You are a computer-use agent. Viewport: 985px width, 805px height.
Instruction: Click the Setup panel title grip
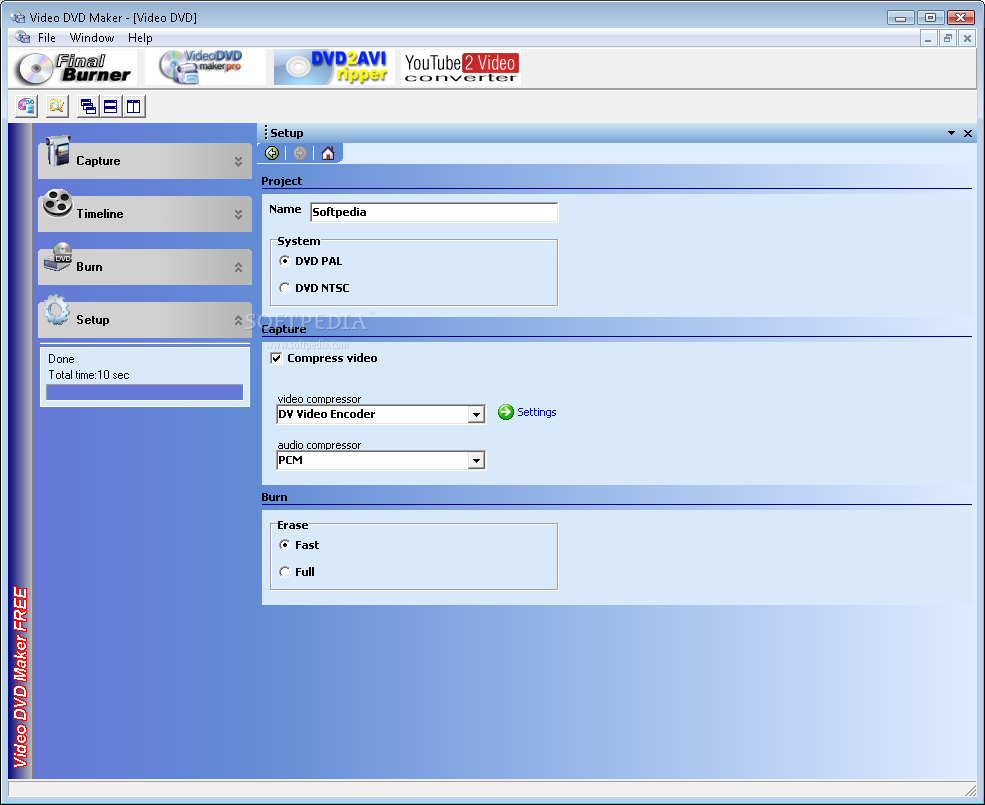pos(266,133)
